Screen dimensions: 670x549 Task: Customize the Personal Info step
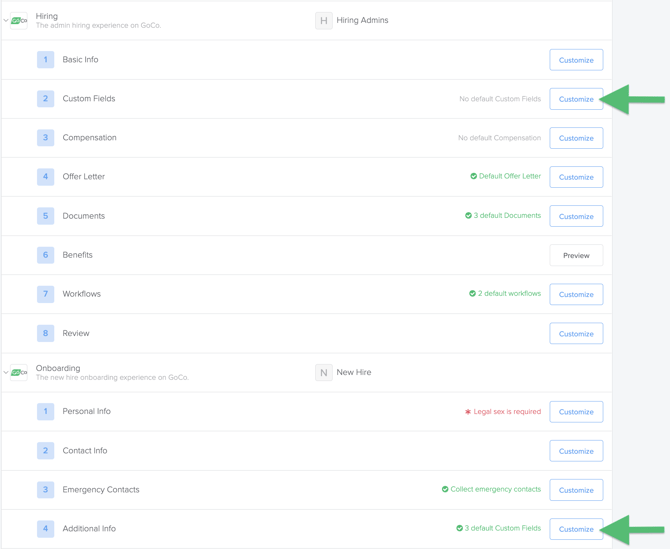[x=576, y=412]
